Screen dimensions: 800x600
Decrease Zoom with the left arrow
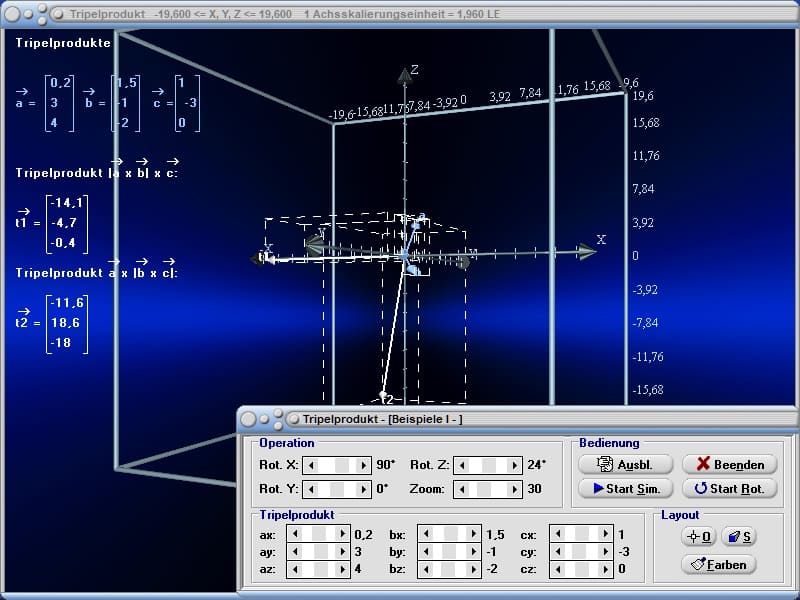point(462,489)
